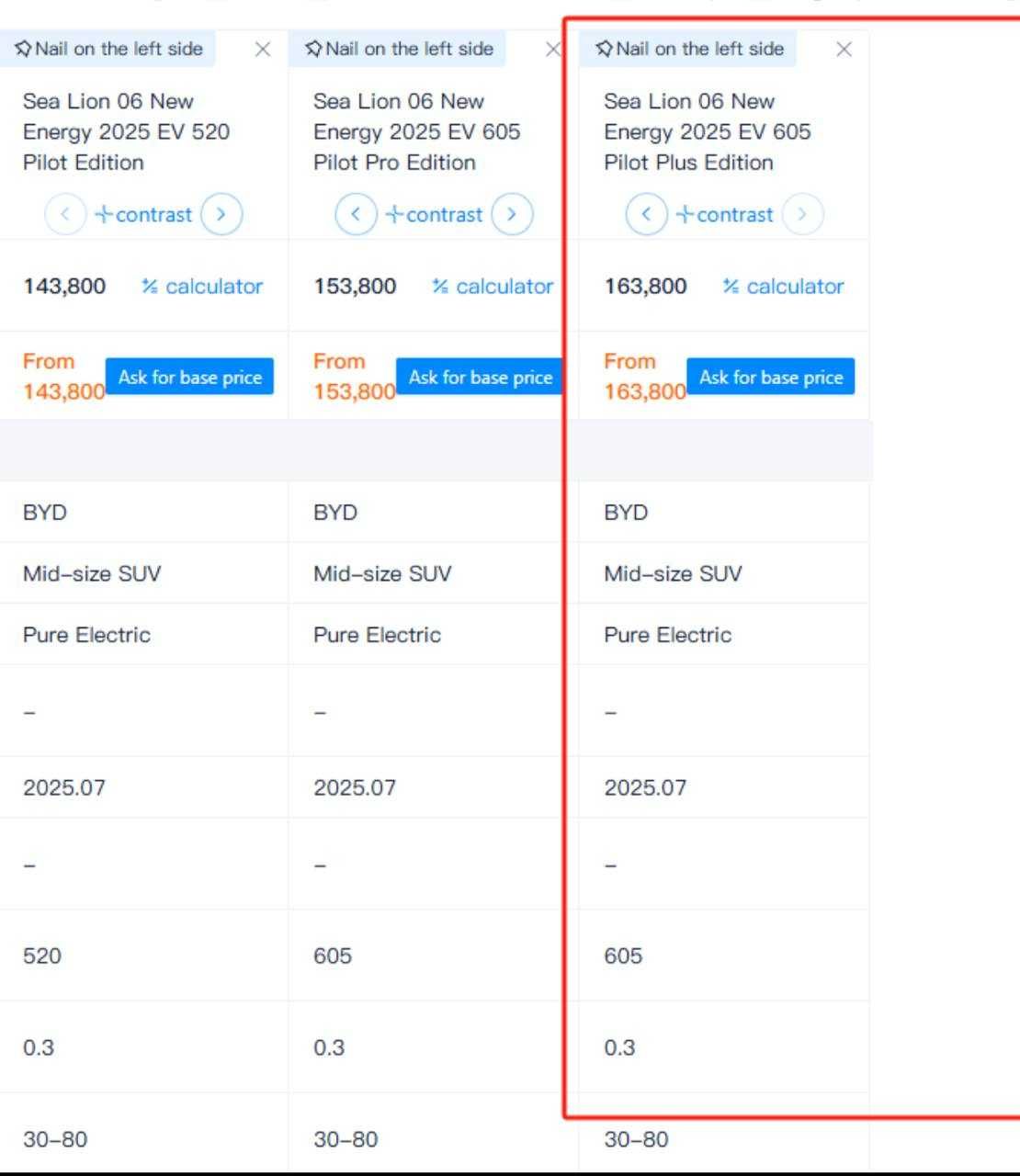
Task: Open calculator for the 143,800 model
Action: point(202,287)
